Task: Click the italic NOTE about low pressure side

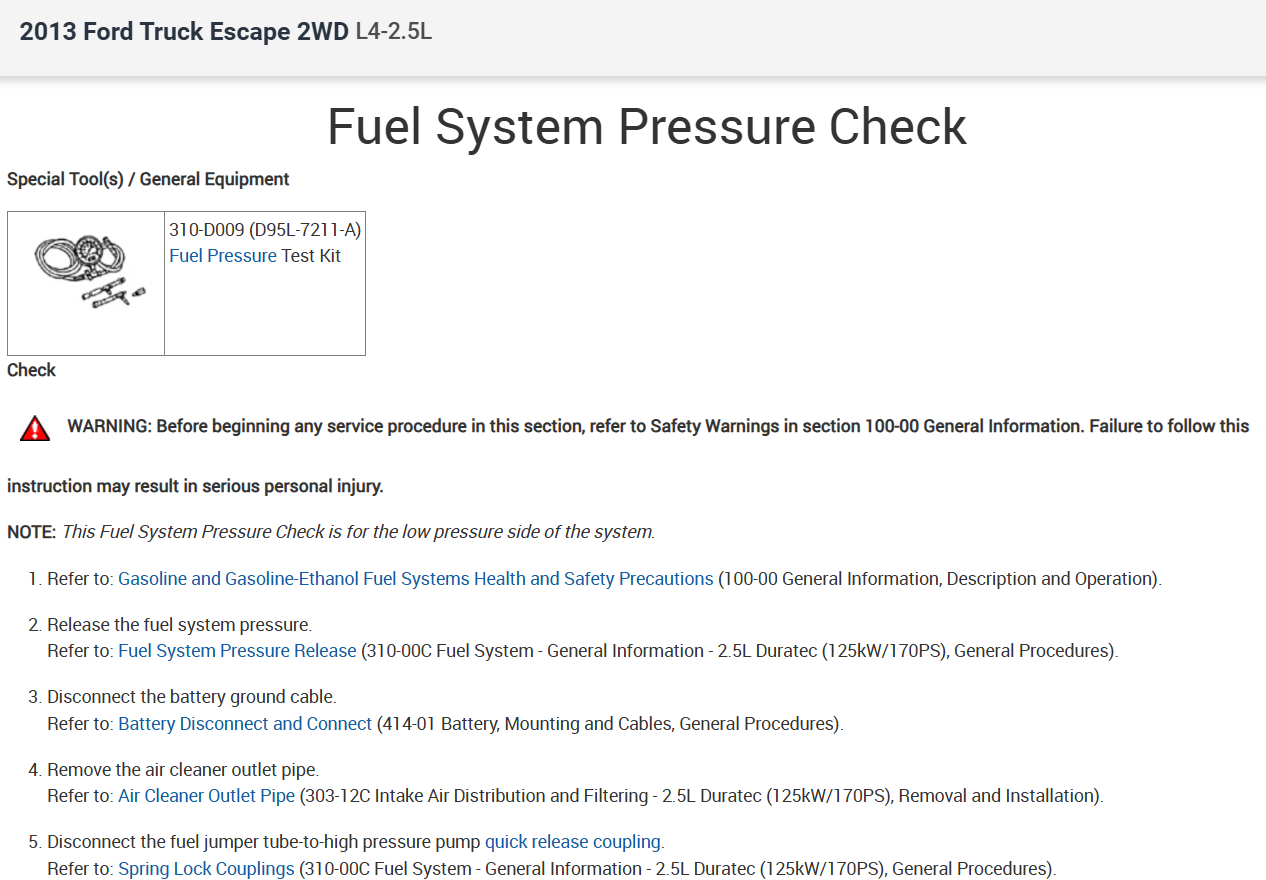Action: pos(358,532)
